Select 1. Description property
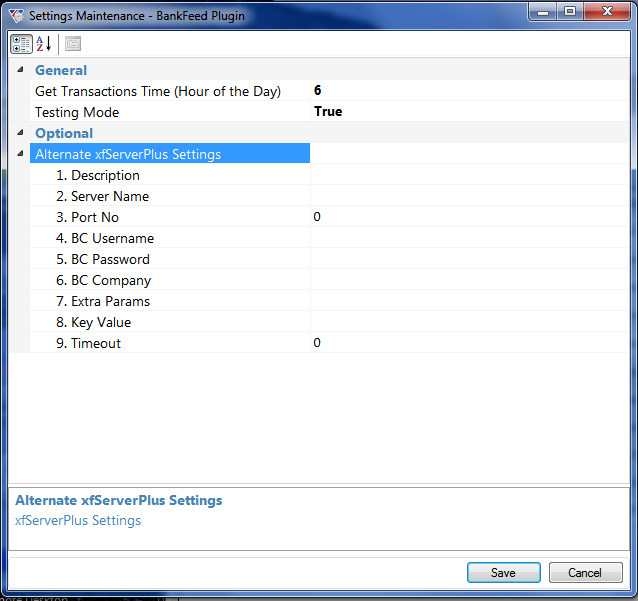Image resolution: width=638 pixels, height=601 pixels. 170,175
